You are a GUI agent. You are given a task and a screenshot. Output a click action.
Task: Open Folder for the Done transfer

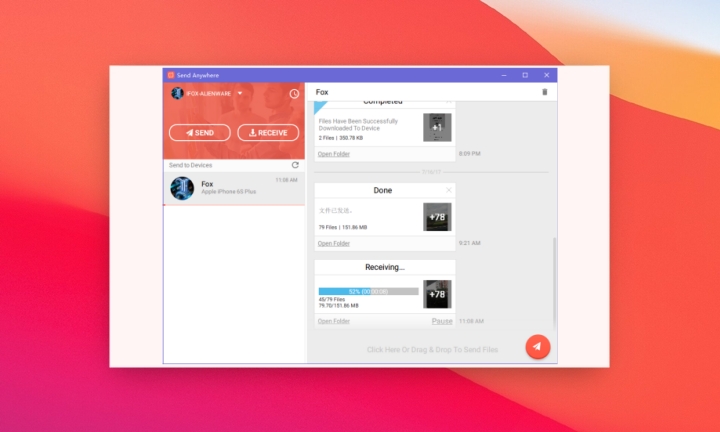coord(334,243)
